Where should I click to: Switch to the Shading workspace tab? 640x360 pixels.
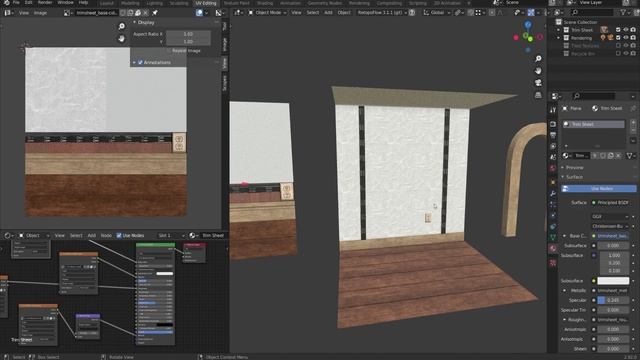click(264, 3)
